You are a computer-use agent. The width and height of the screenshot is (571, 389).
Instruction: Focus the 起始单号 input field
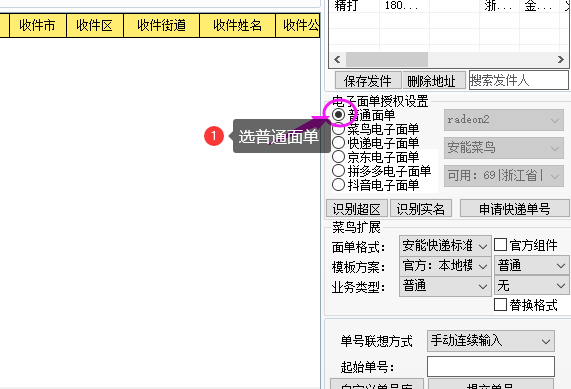tap(491, 366)
